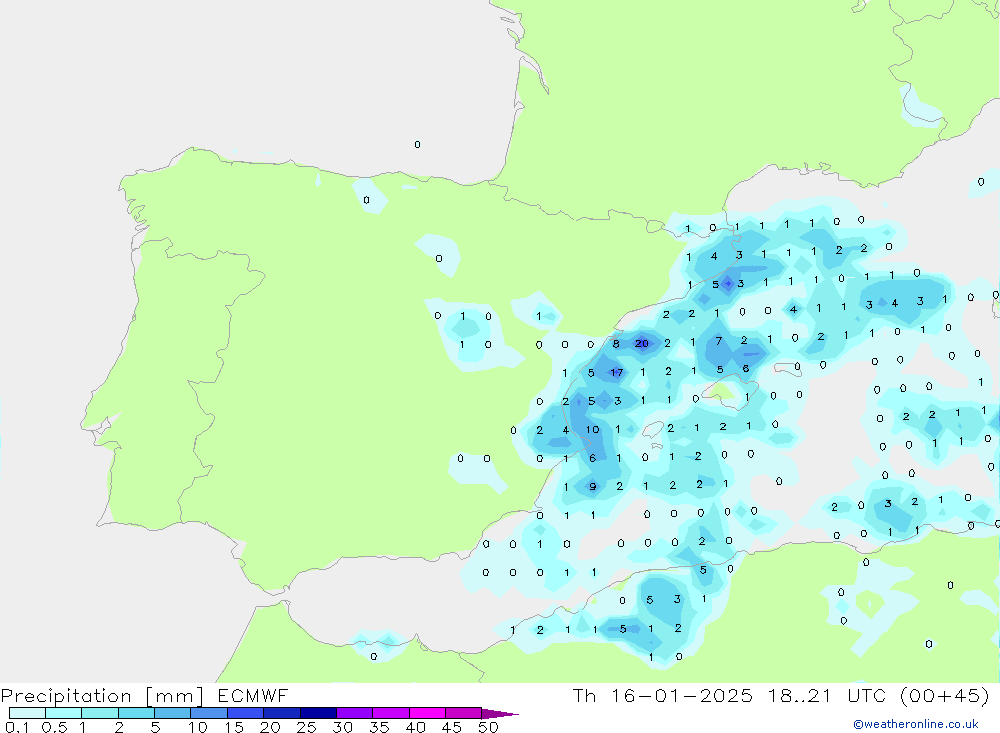Pick the magenta 45–50 mm legend swatch
Image resolution: width=1000 pixels, height=733 pixels.
(x=463, y=713)
